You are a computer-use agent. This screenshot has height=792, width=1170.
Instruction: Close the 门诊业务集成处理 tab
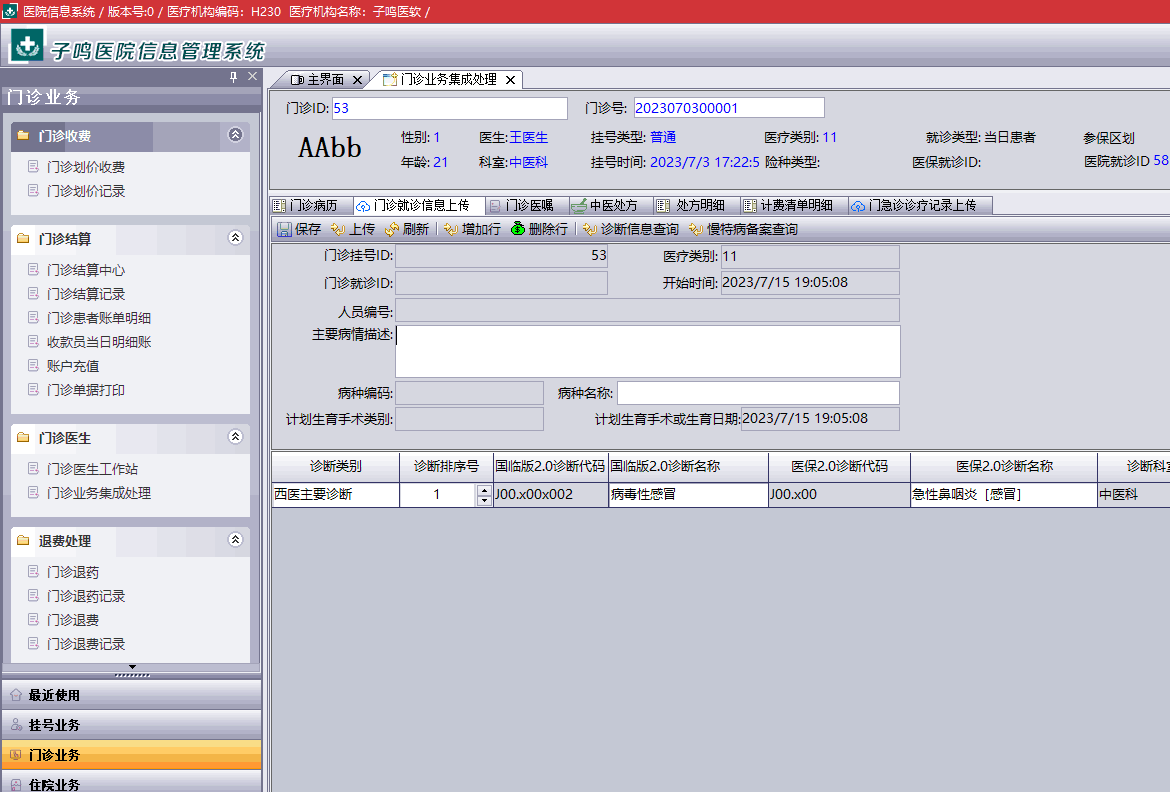pyautogui.click(x=510, y=80)
